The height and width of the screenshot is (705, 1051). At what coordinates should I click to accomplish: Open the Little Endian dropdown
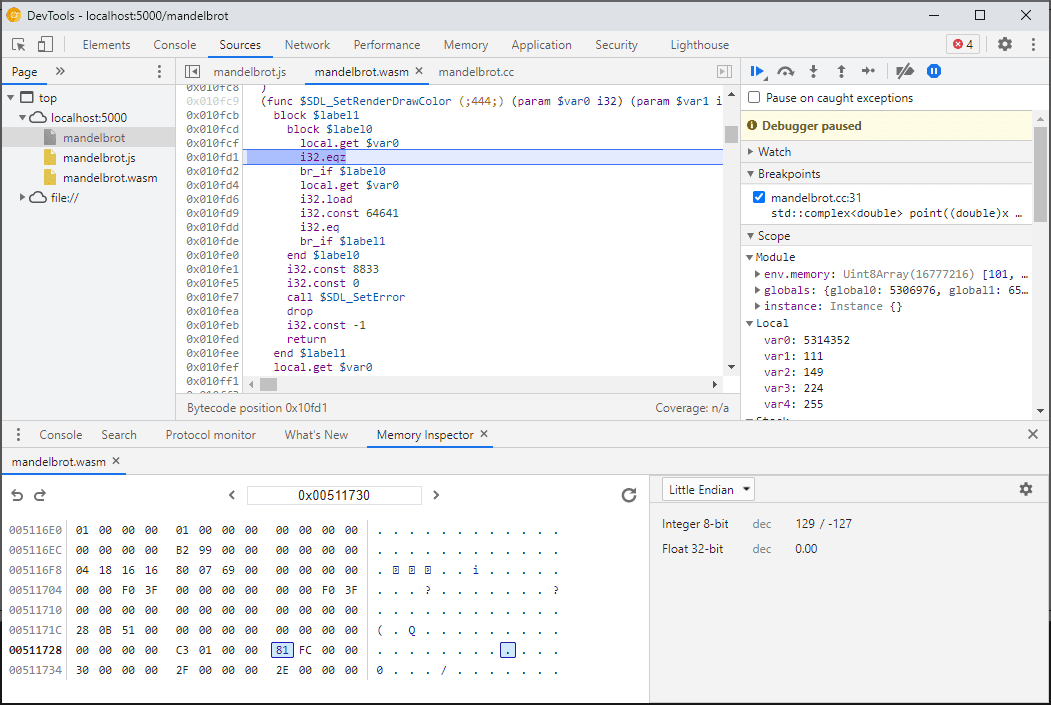pos(707,489)
